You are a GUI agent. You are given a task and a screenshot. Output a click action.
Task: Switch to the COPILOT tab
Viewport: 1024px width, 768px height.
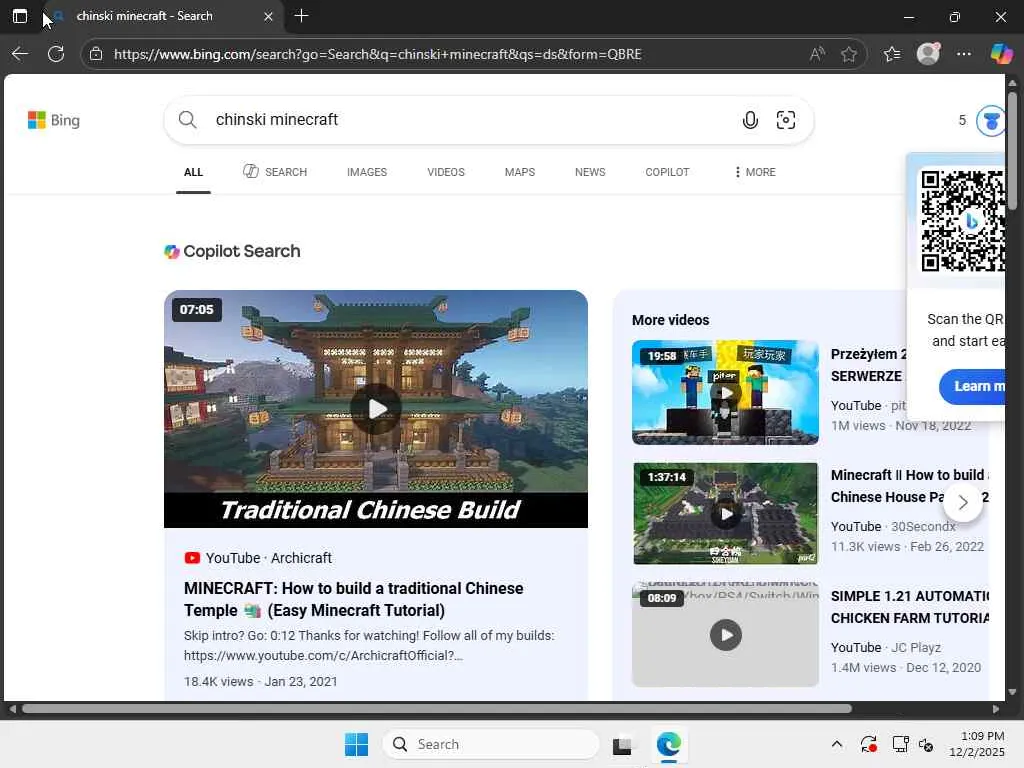click(667, 172)
